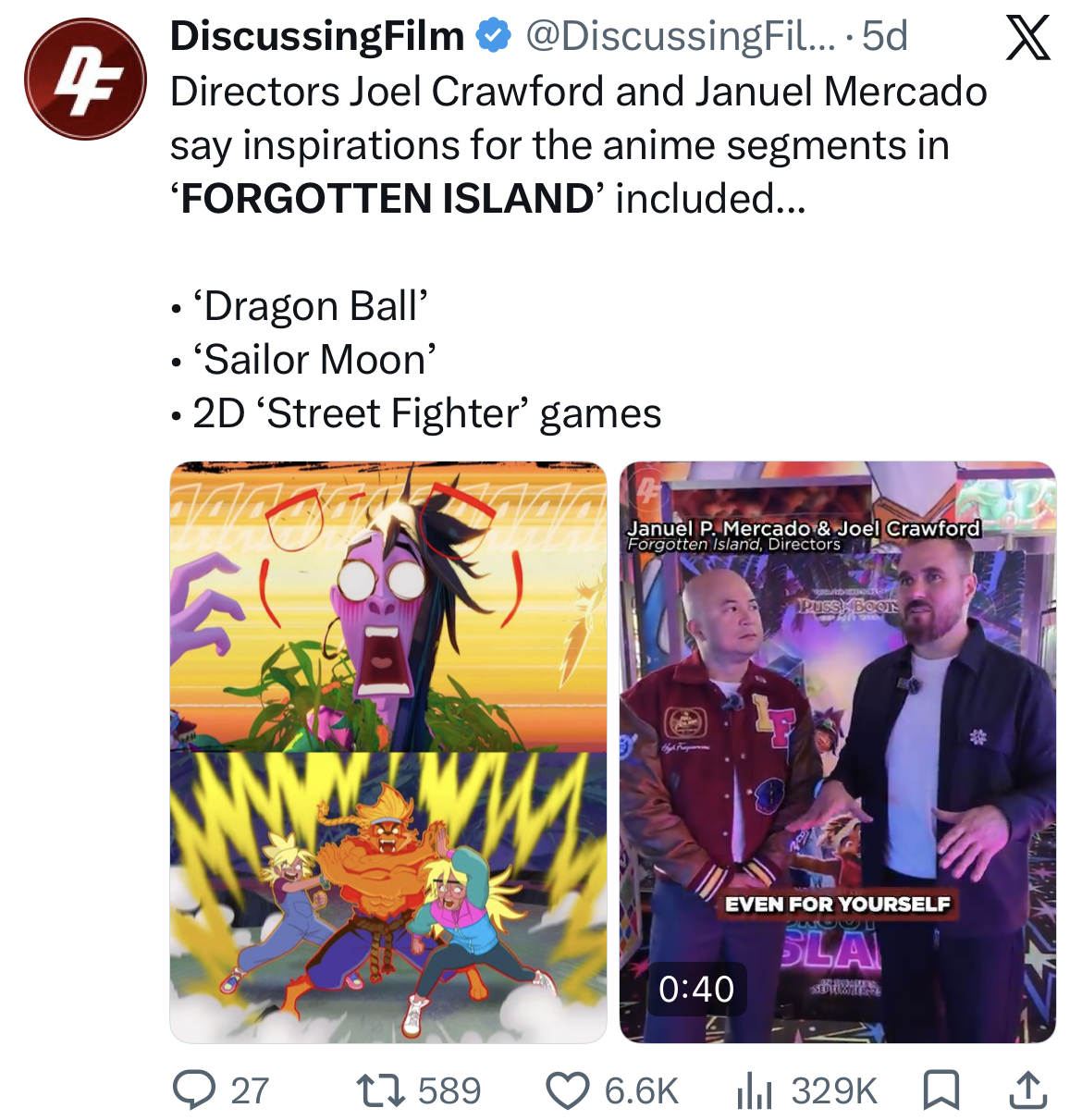Screen dimensions: 1082x1120
Task: View analytics via the bar chart icon
Action: coord(754,1090)
